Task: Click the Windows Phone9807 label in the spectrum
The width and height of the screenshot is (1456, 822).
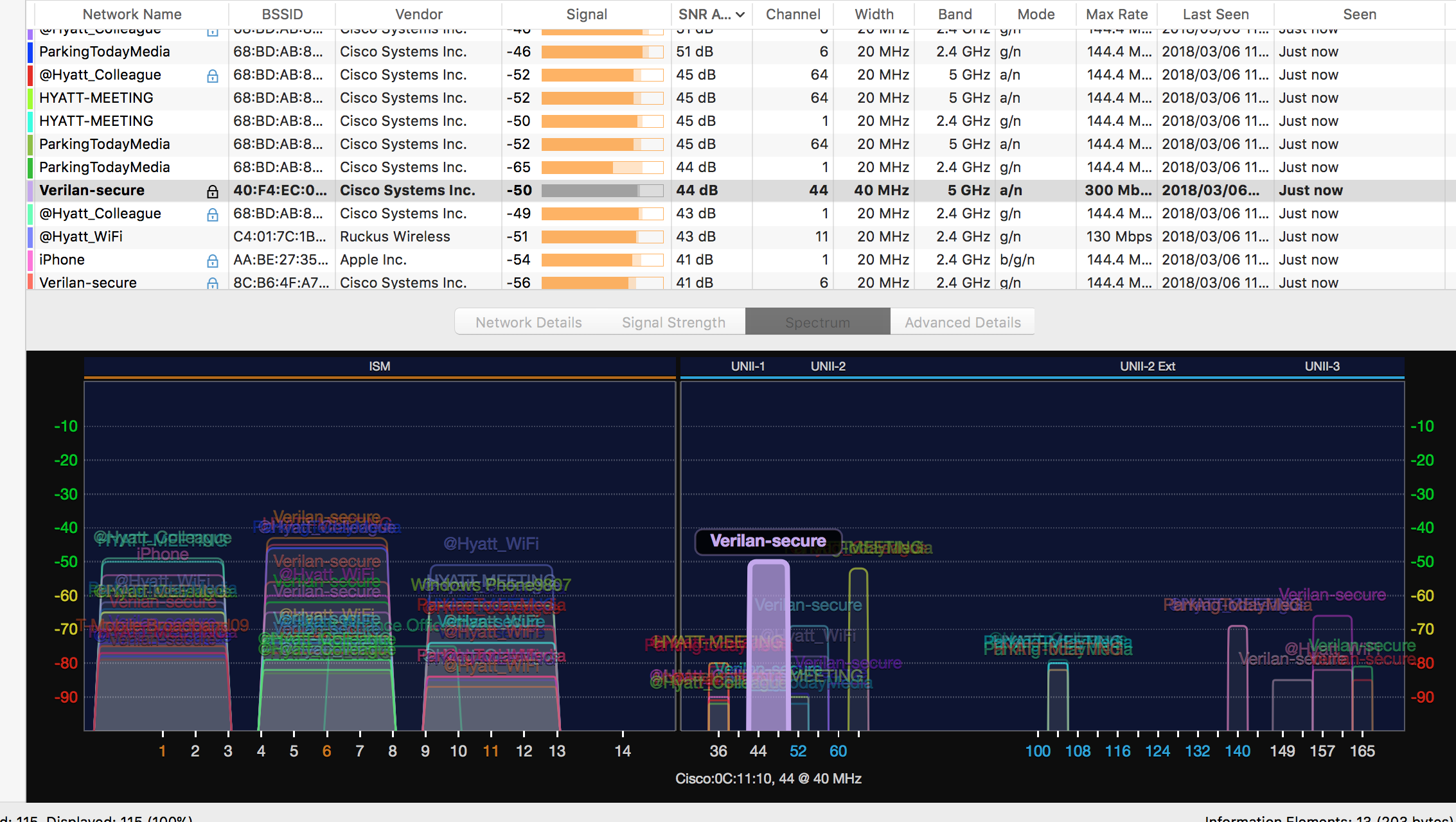Action: pyautogui.click(x=491, y=585)
